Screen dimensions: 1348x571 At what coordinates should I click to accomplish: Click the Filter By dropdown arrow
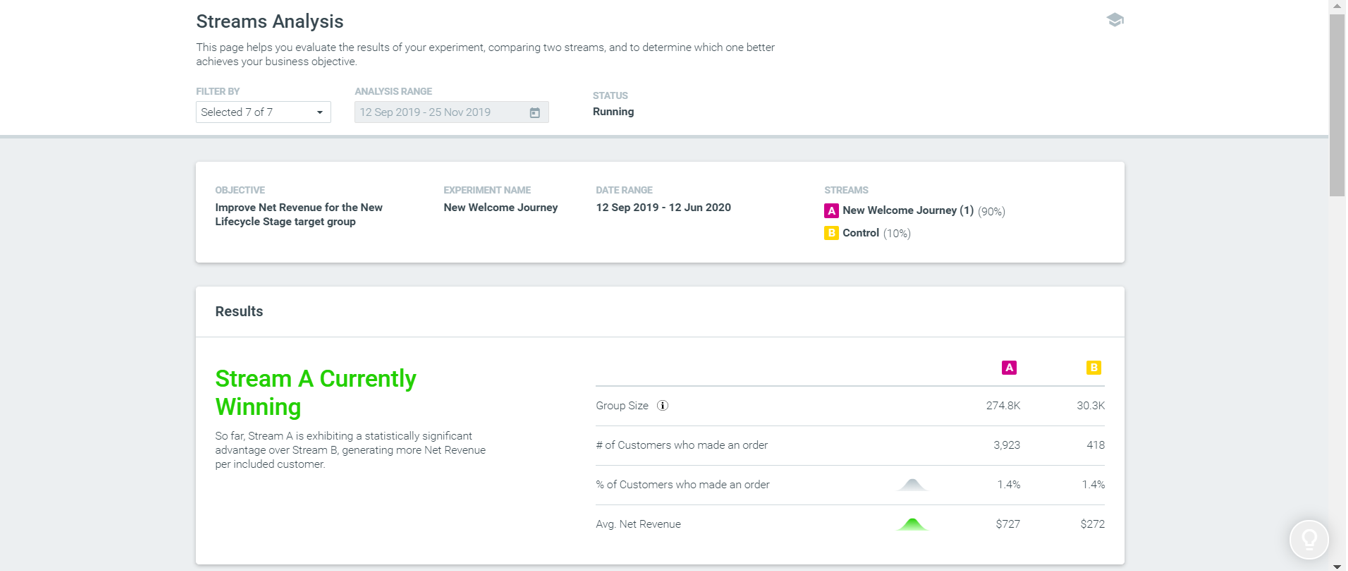point(320,113)
